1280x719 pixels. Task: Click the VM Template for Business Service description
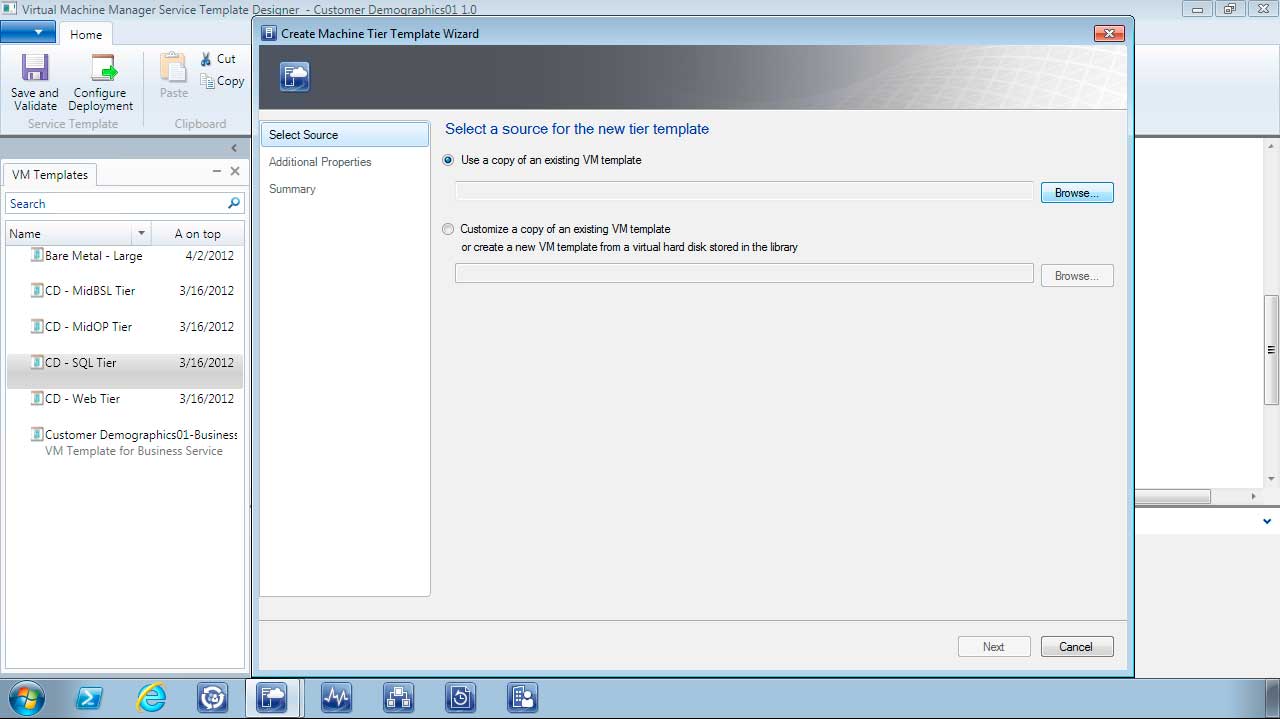[x=134, y=451]
